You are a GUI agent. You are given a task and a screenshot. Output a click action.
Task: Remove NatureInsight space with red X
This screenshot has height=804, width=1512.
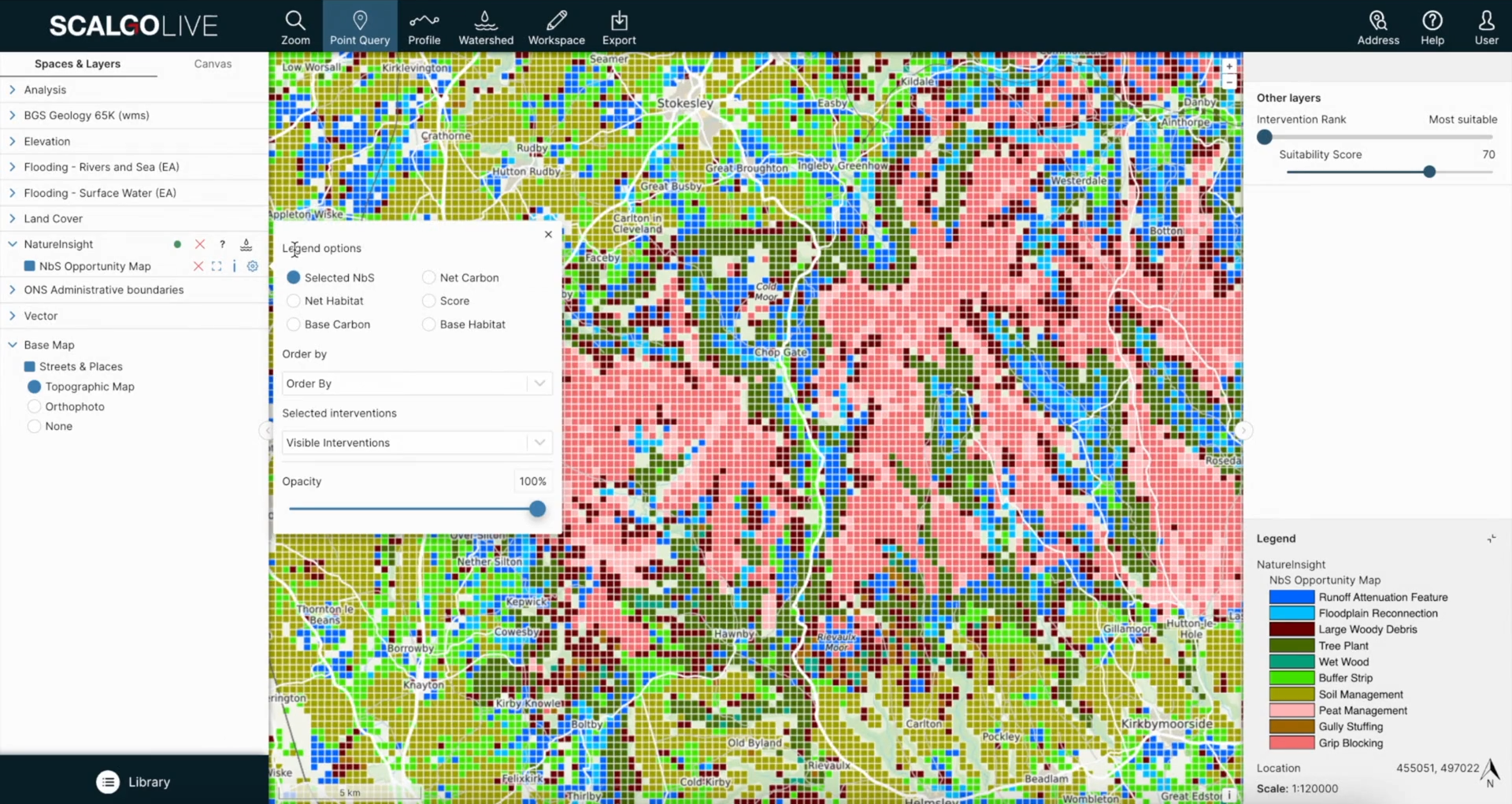(x=200, y=244)
